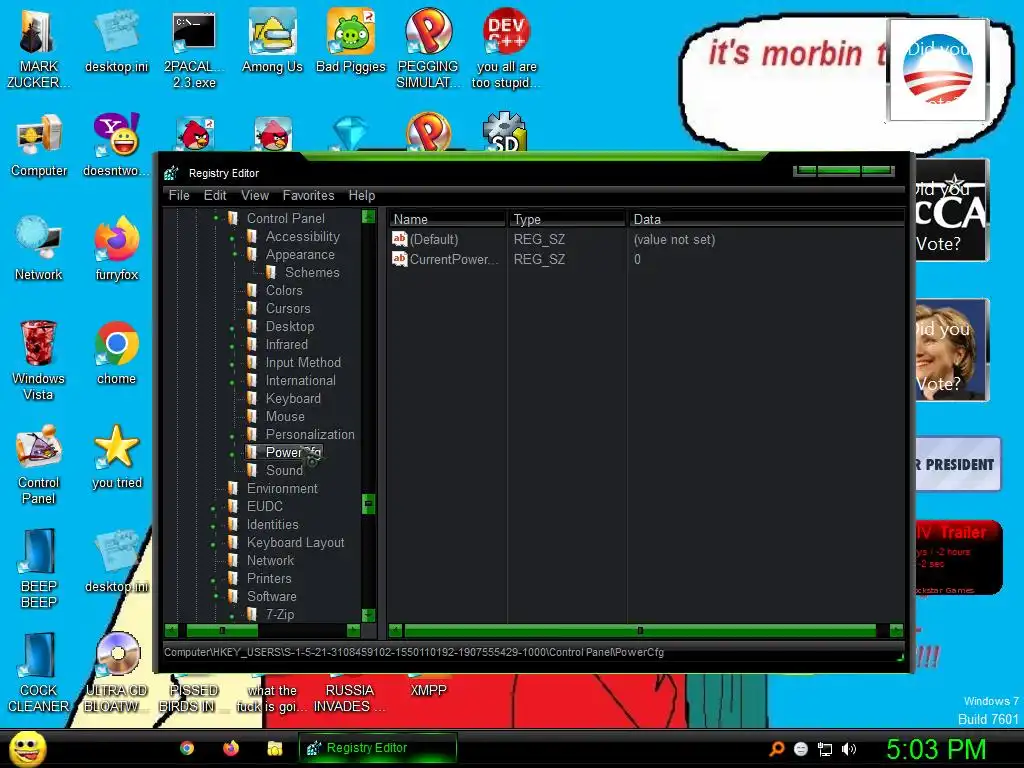Click the Name column header
Screen dimensions: 1024x768
[x=447, y=219]
